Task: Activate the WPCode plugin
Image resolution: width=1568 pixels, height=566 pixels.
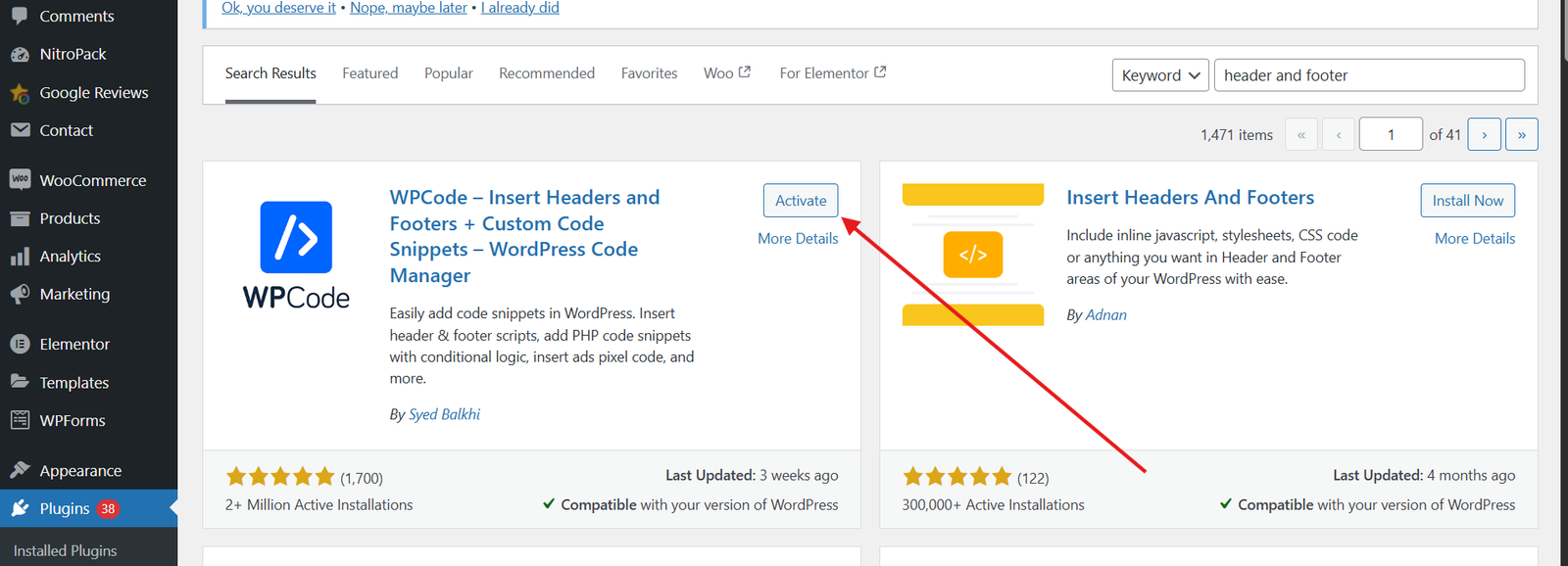Action: tap(801, 200)
